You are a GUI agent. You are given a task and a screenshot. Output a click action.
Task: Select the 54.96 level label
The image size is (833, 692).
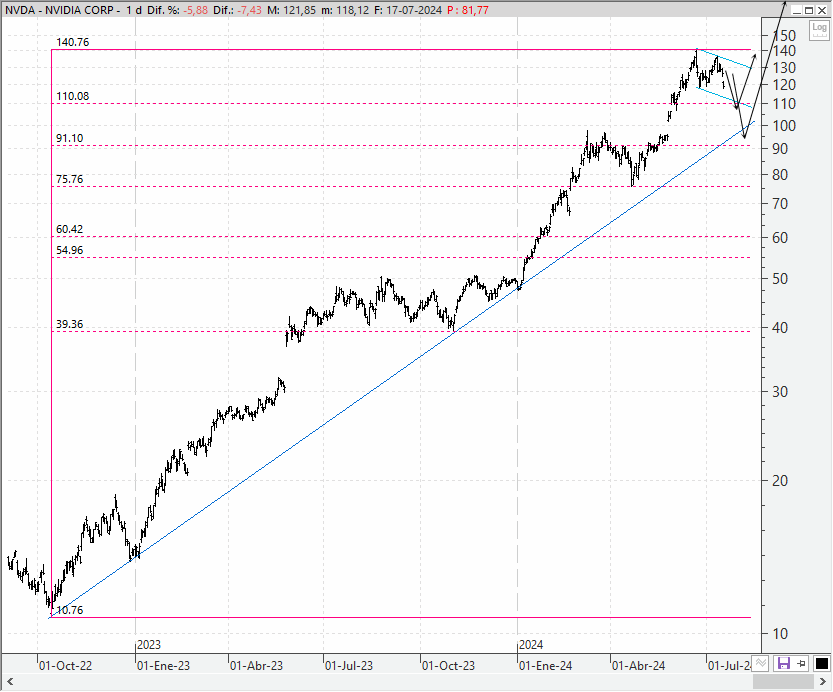70,250
